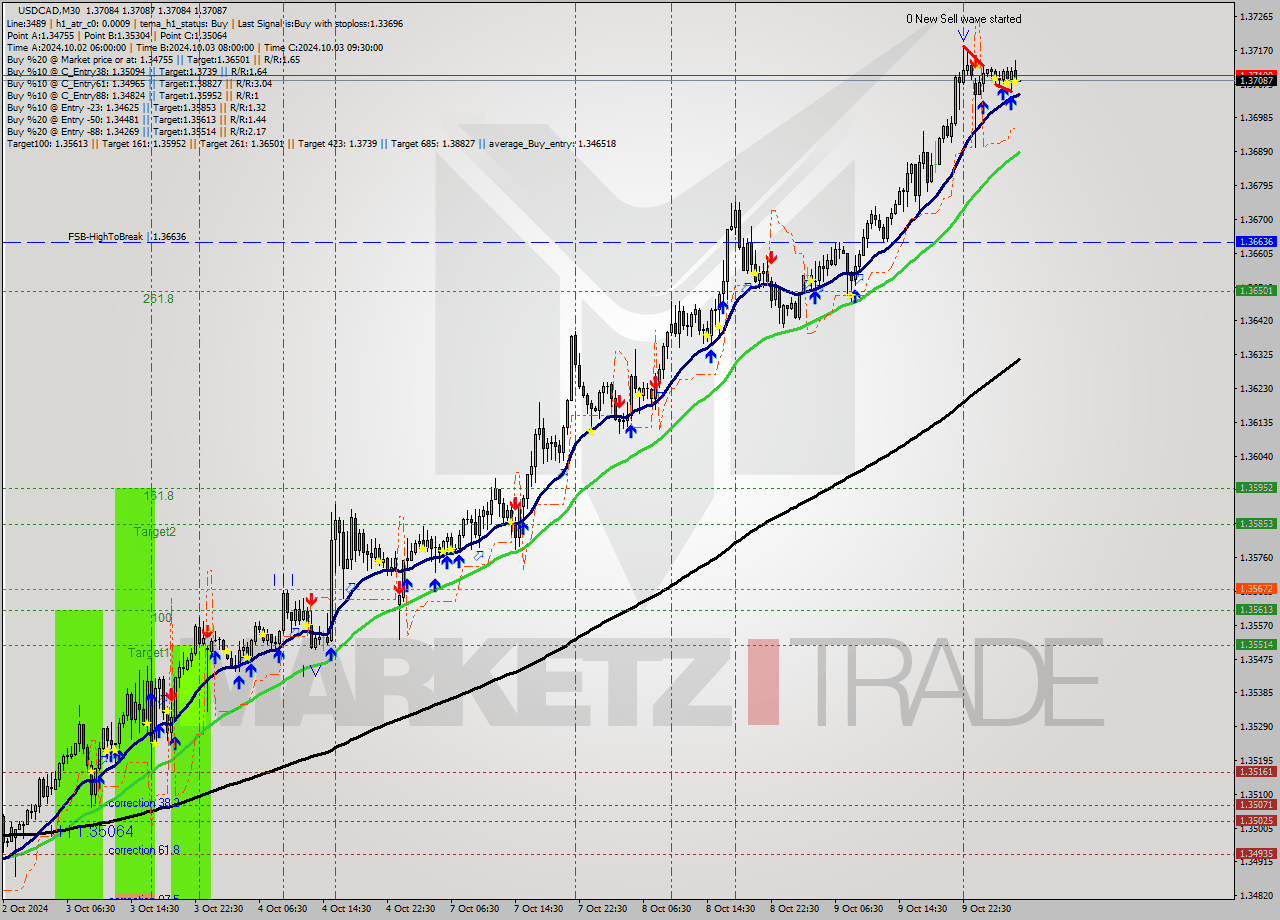Click the 'FSB-HighToBreak | 1.36636' label
This screenshot has height=920, width=1280.
click(x=127, y=237)
